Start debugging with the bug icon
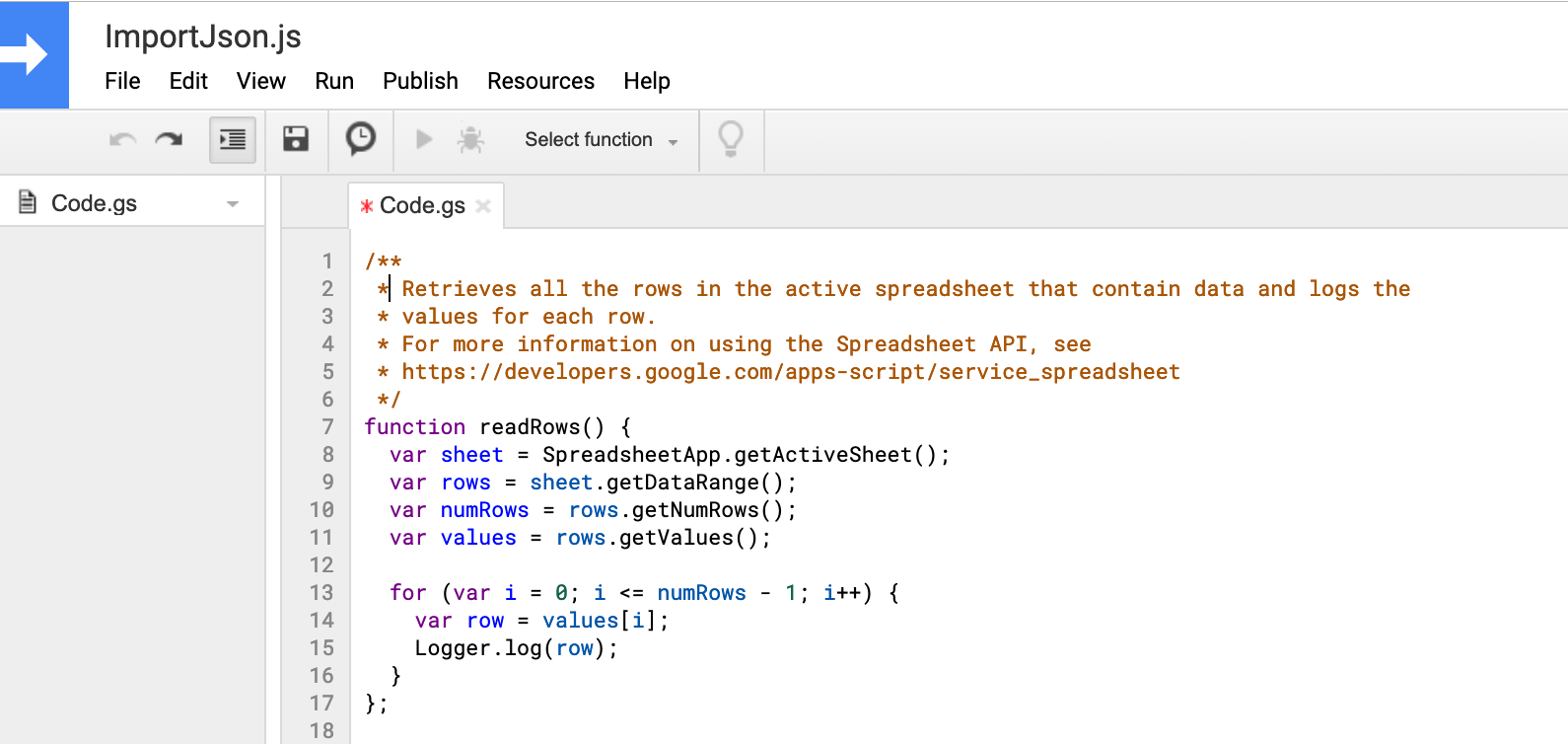 (x=470, y=140)
